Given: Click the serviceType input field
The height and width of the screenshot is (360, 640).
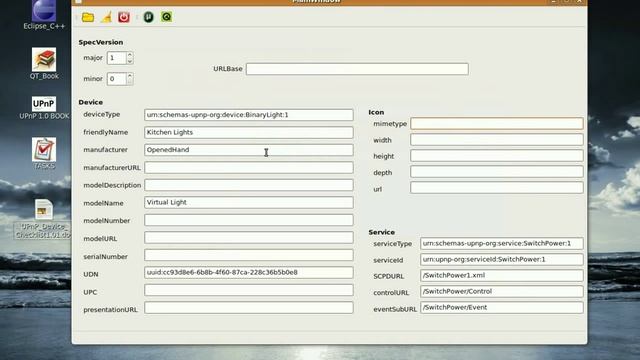Looking at the screenshot, I should [502, 243].
